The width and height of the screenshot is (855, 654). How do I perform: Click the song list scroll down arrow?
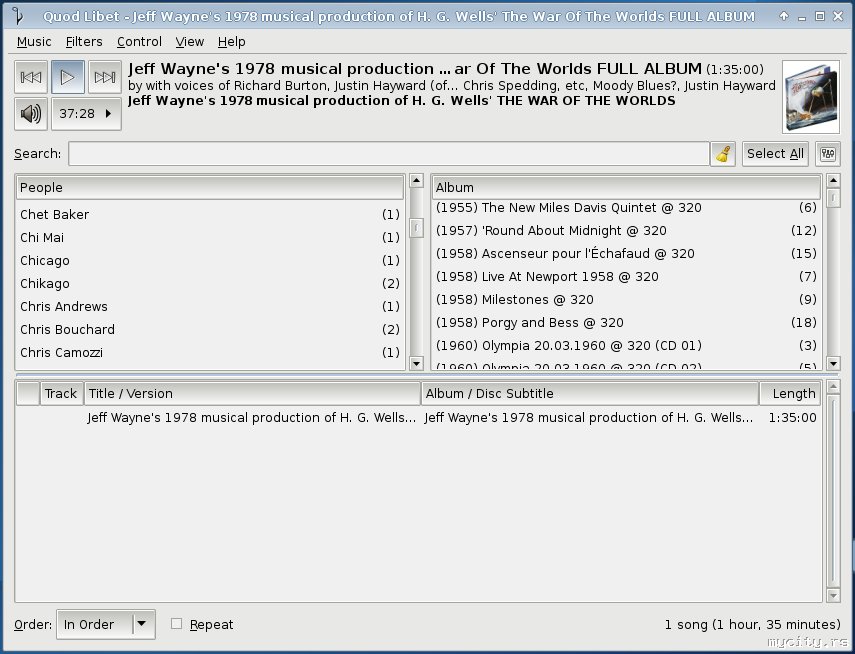833,595
